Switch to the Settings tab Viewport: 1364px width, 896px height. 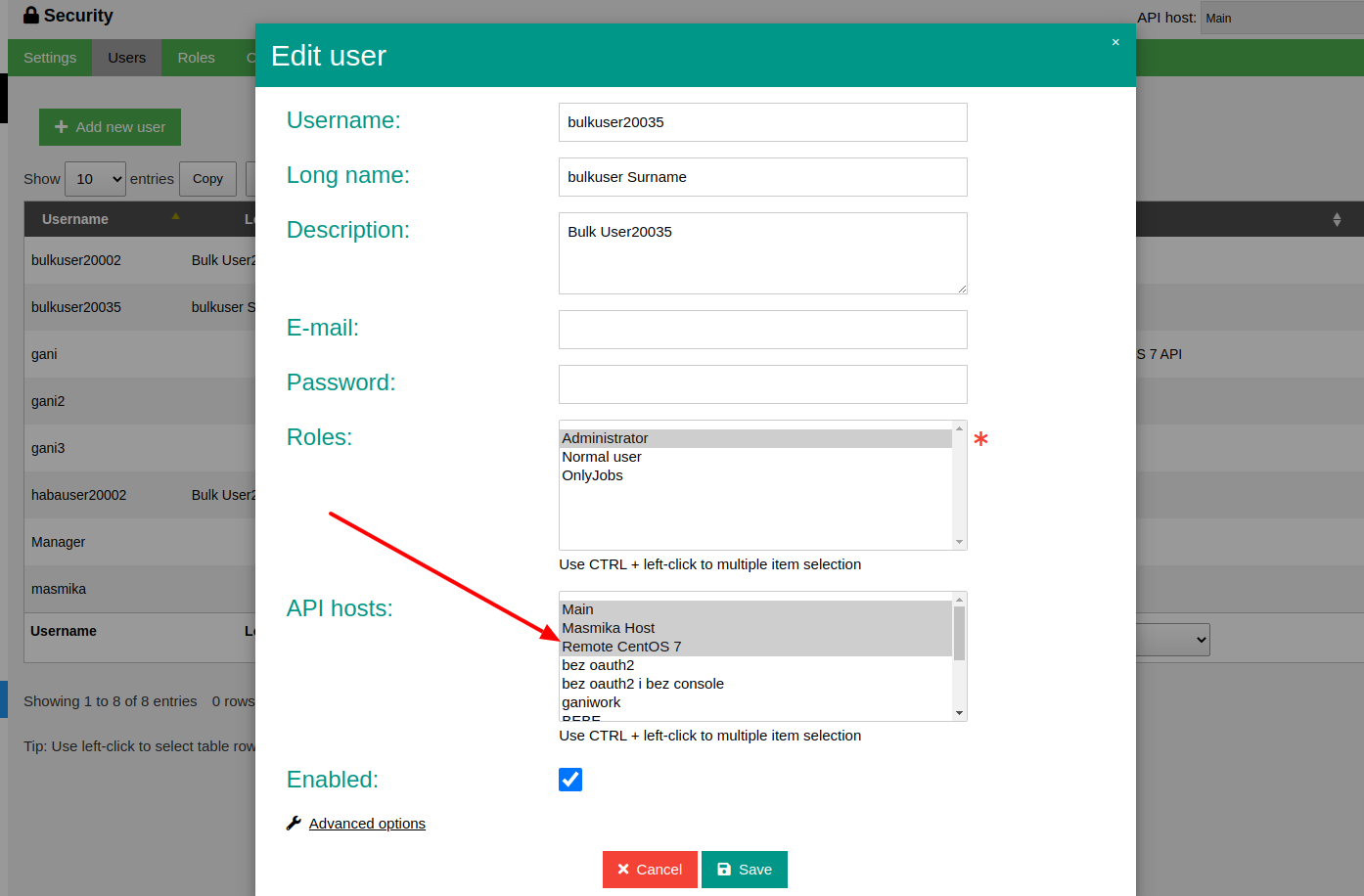[x=50, y=58]
